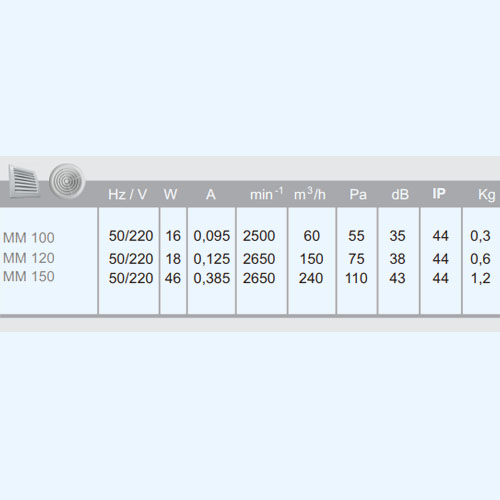Click the 2500 rpm value cell

point(259,236)
